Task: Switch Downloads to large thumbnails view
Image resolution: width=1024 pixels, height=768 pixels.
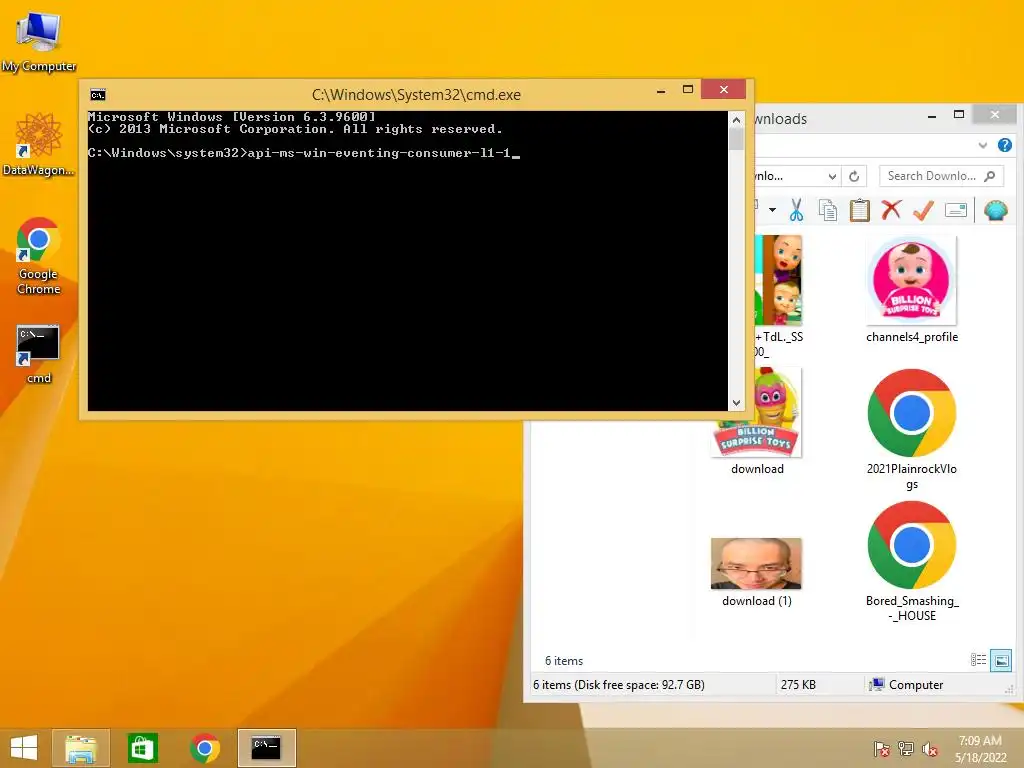Action: point(1000,660)
